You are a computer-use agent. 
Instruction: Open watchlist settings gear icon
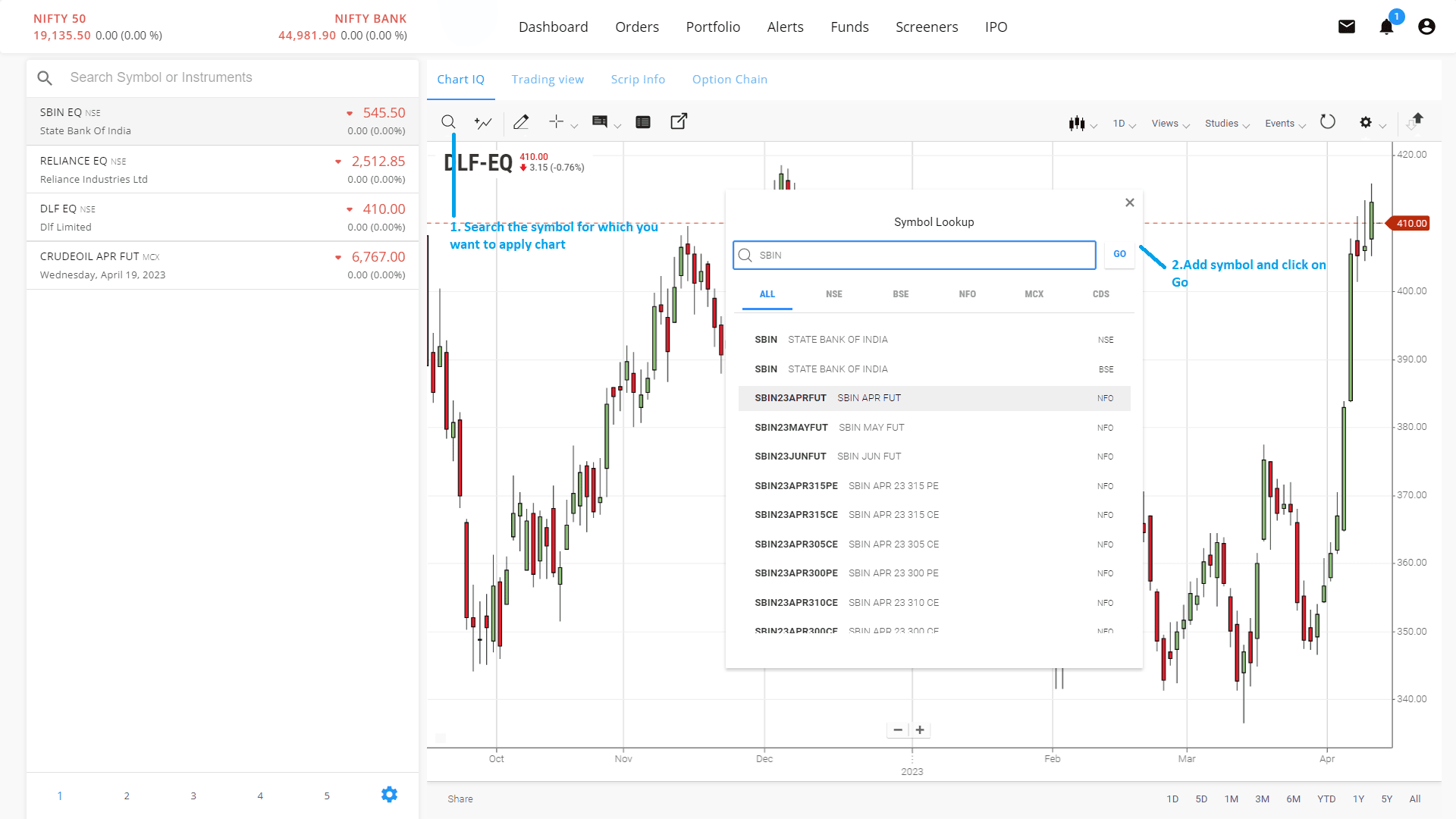coord(389,794)
